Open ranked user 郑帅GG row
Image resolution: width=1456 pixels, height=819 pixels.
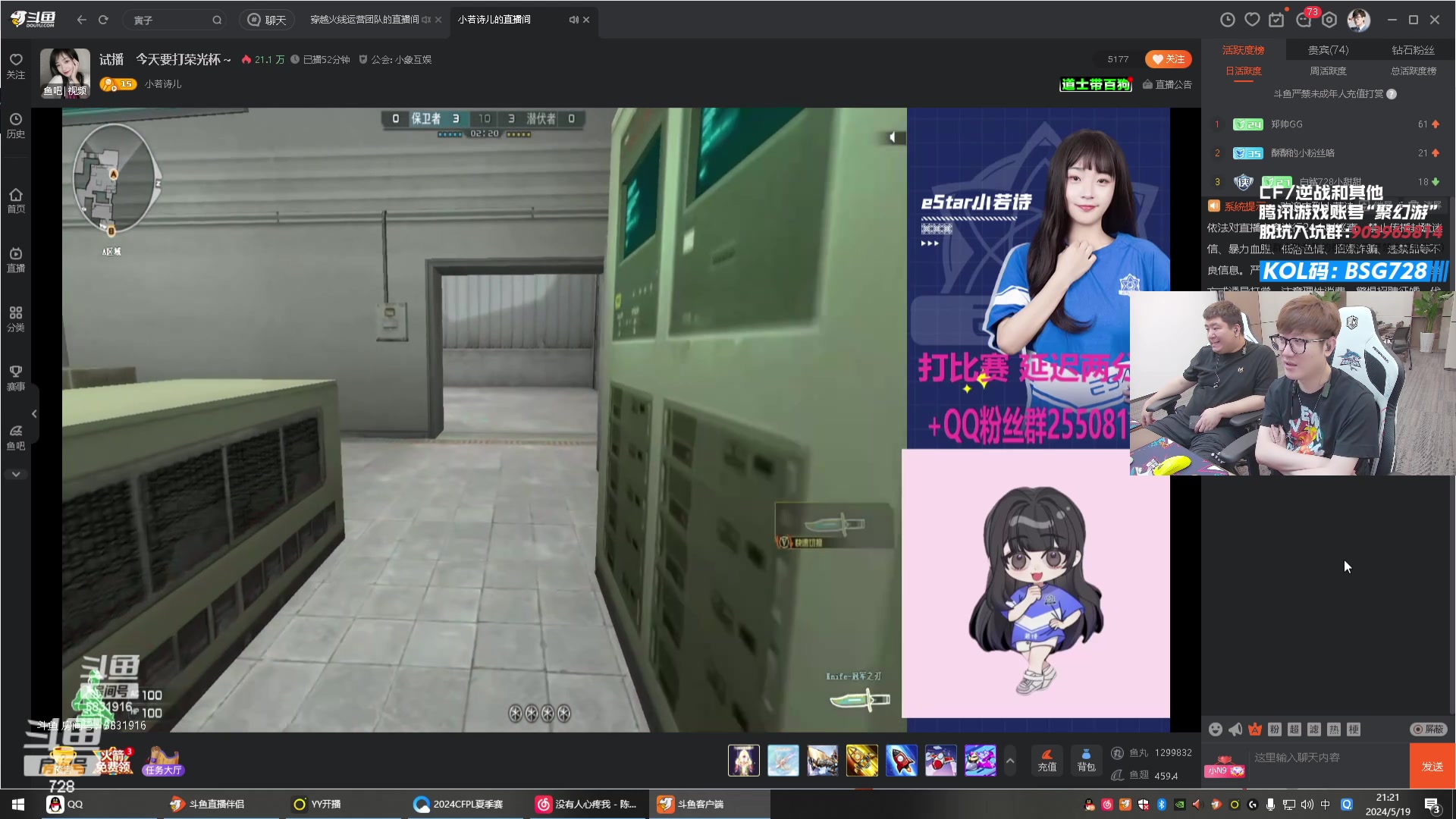click(x=1328, y=124)
